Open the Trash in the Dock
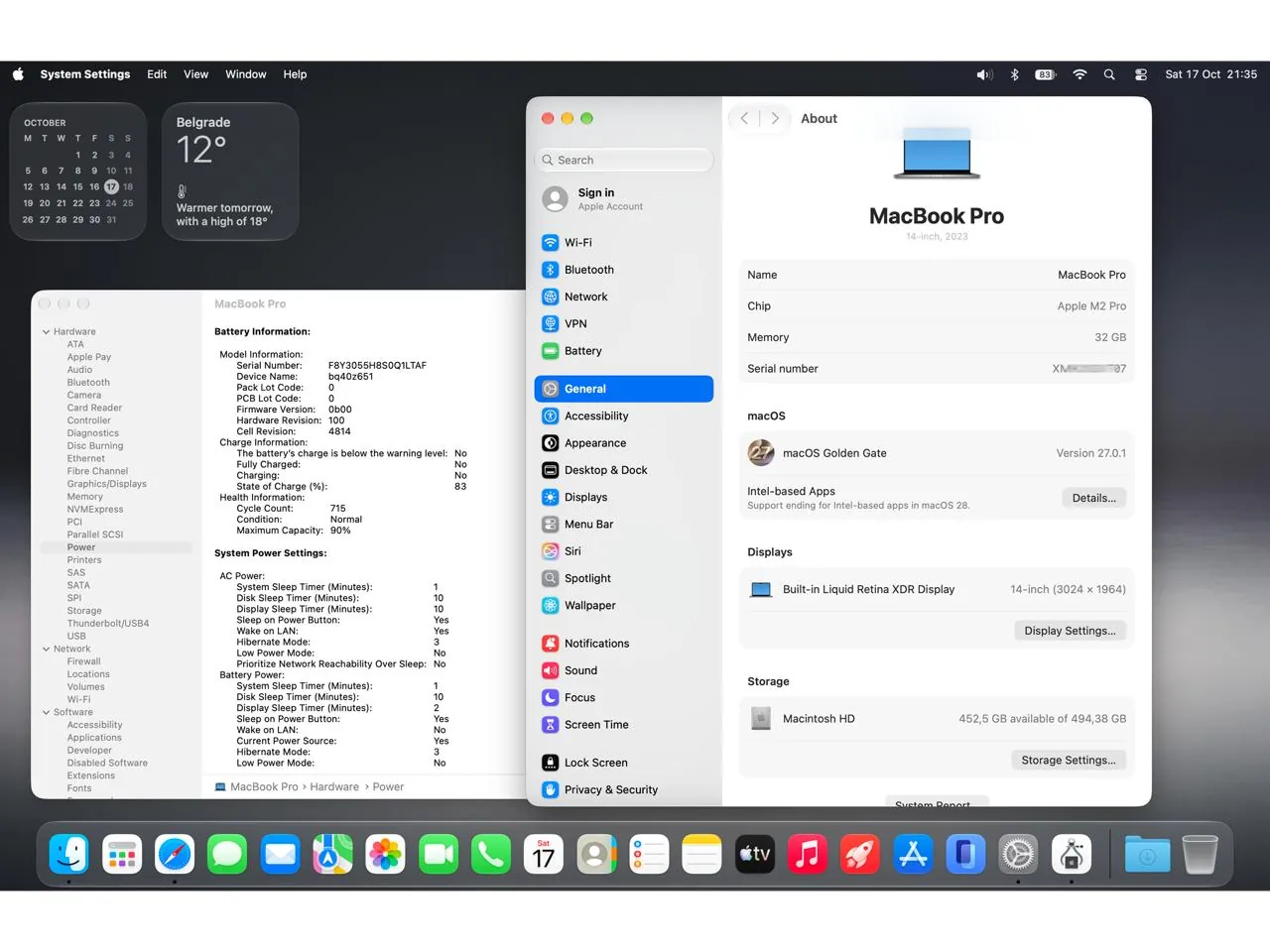The width and height of the screenshot is (1270, 952). pyautogui.click(x=1200, y=854)
